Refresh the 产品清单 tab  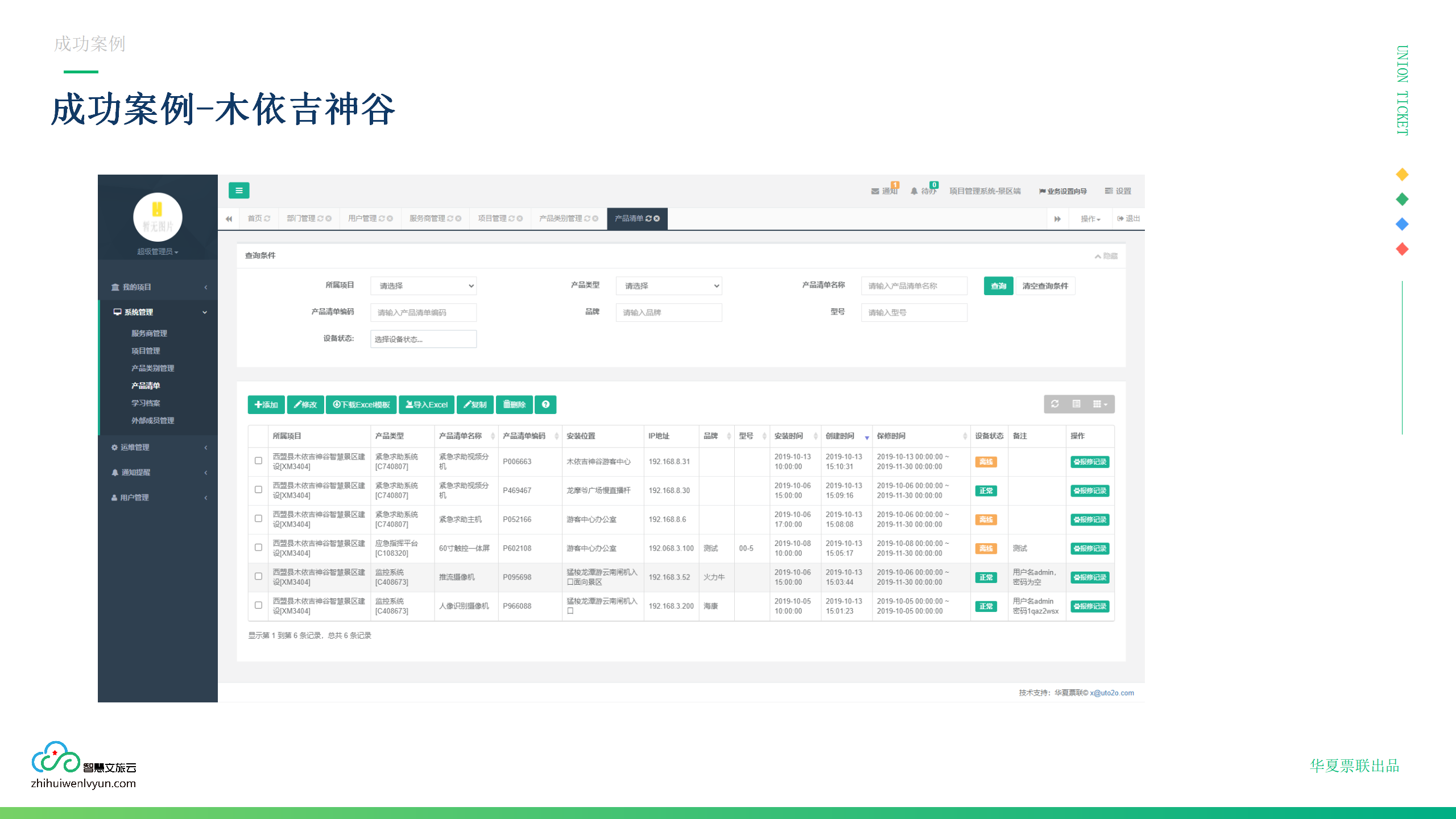[x=648, y=218]
